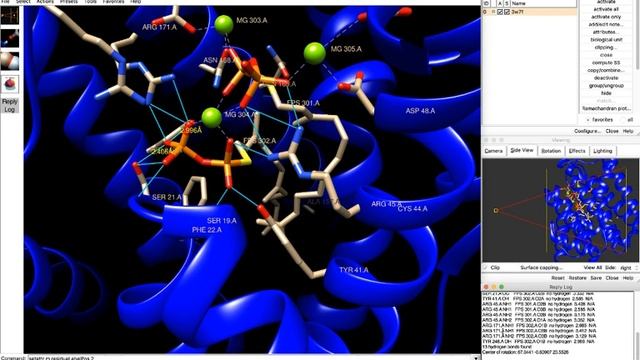This screenshot has width=640, height=360.
Task: Toggle the A (active) checkbox for model 3w7l
Action: tap(500, 12)
